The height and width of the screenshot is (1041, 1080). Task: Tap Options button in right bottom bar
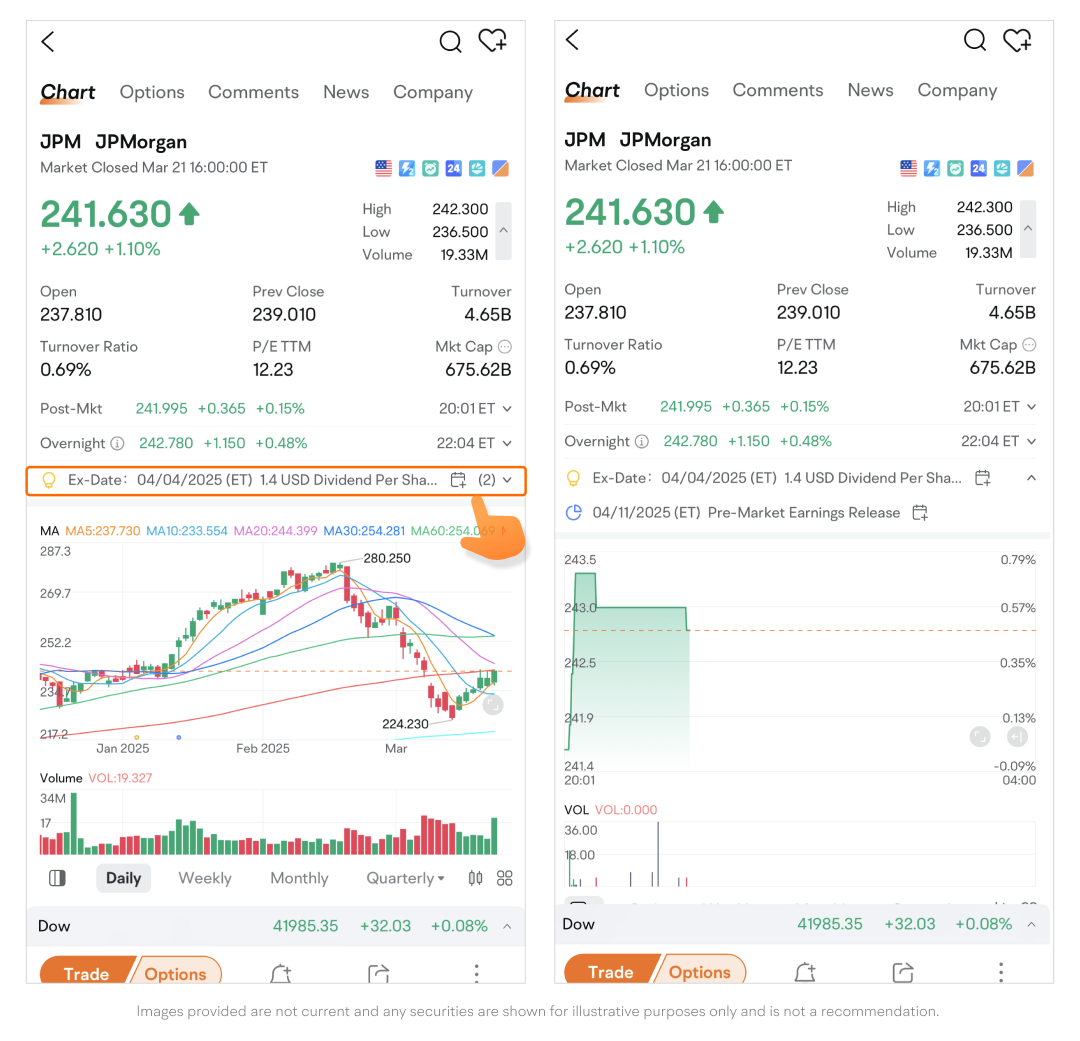(x=700, y=972)
